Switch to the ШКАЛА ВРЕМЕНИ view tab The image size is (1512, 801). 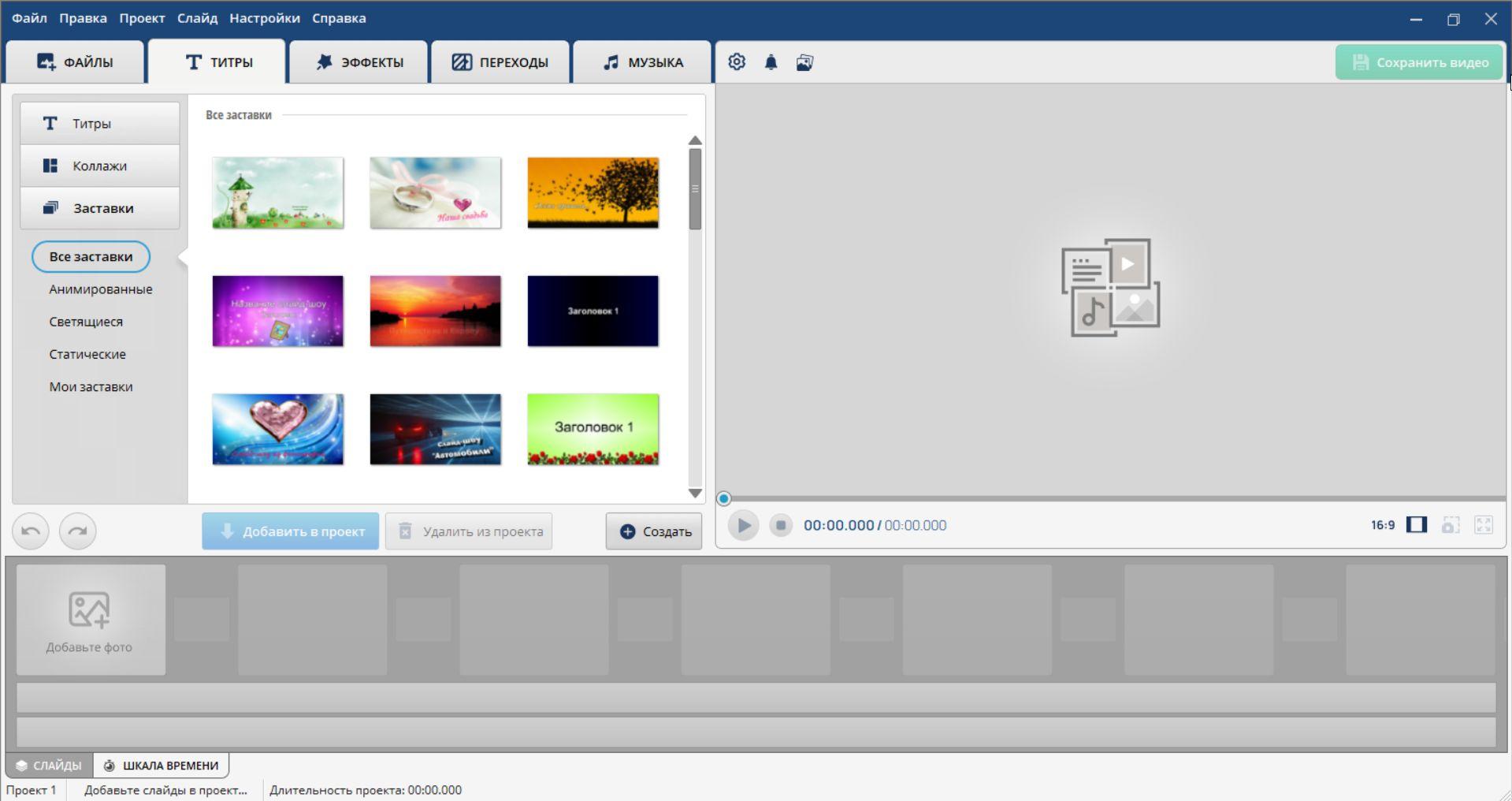pos(162,766)
